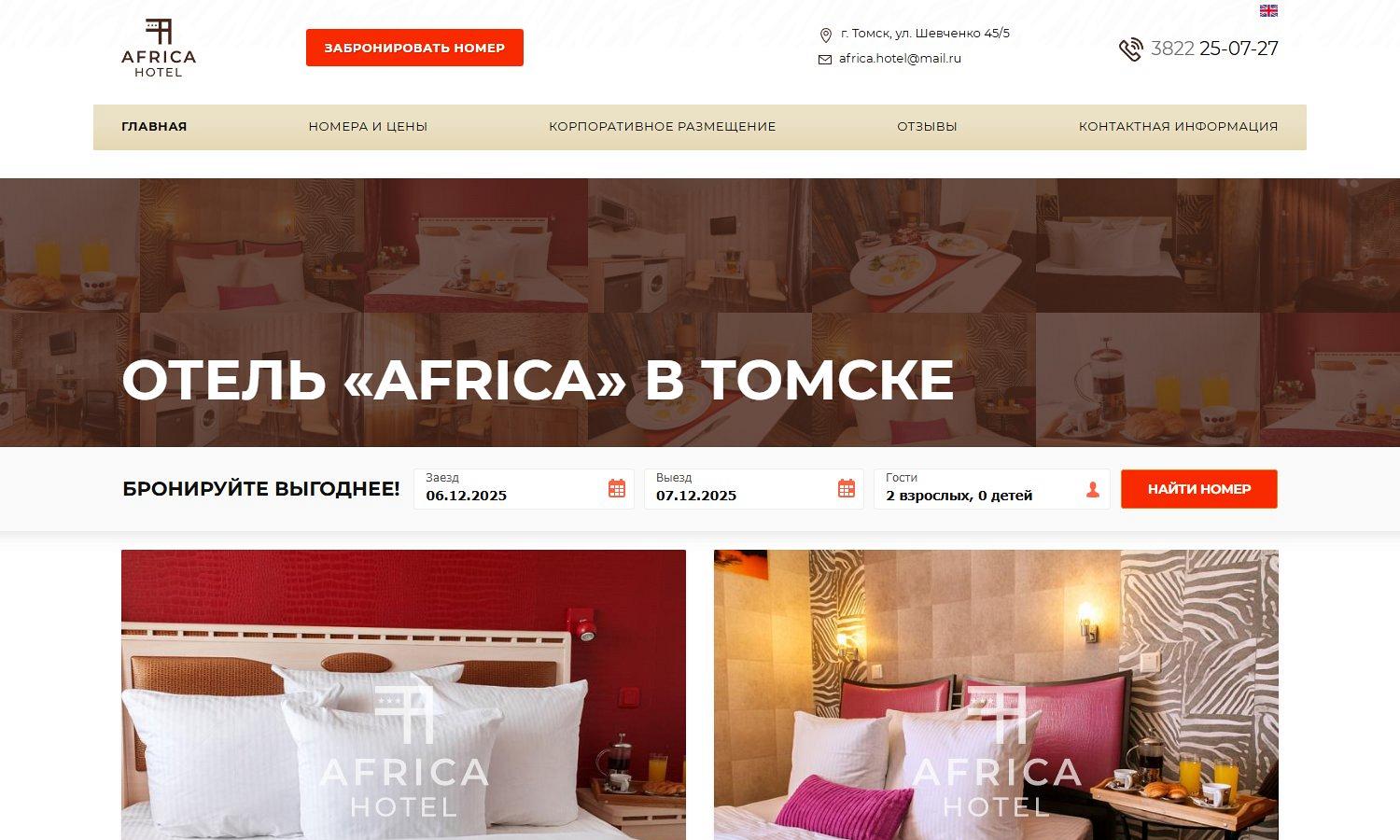This screenshot has width=1400, height=840.
Task: Open the red room photo thumbnail
Action: coord(403,694)
